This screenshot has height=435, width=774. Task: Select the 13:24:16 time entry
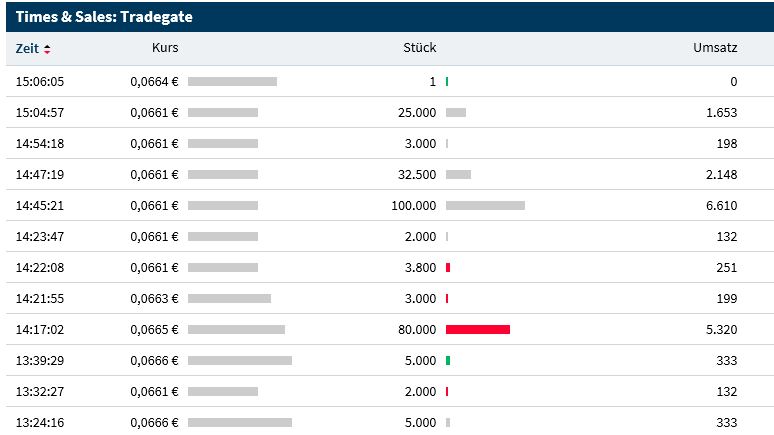[40, 422]
